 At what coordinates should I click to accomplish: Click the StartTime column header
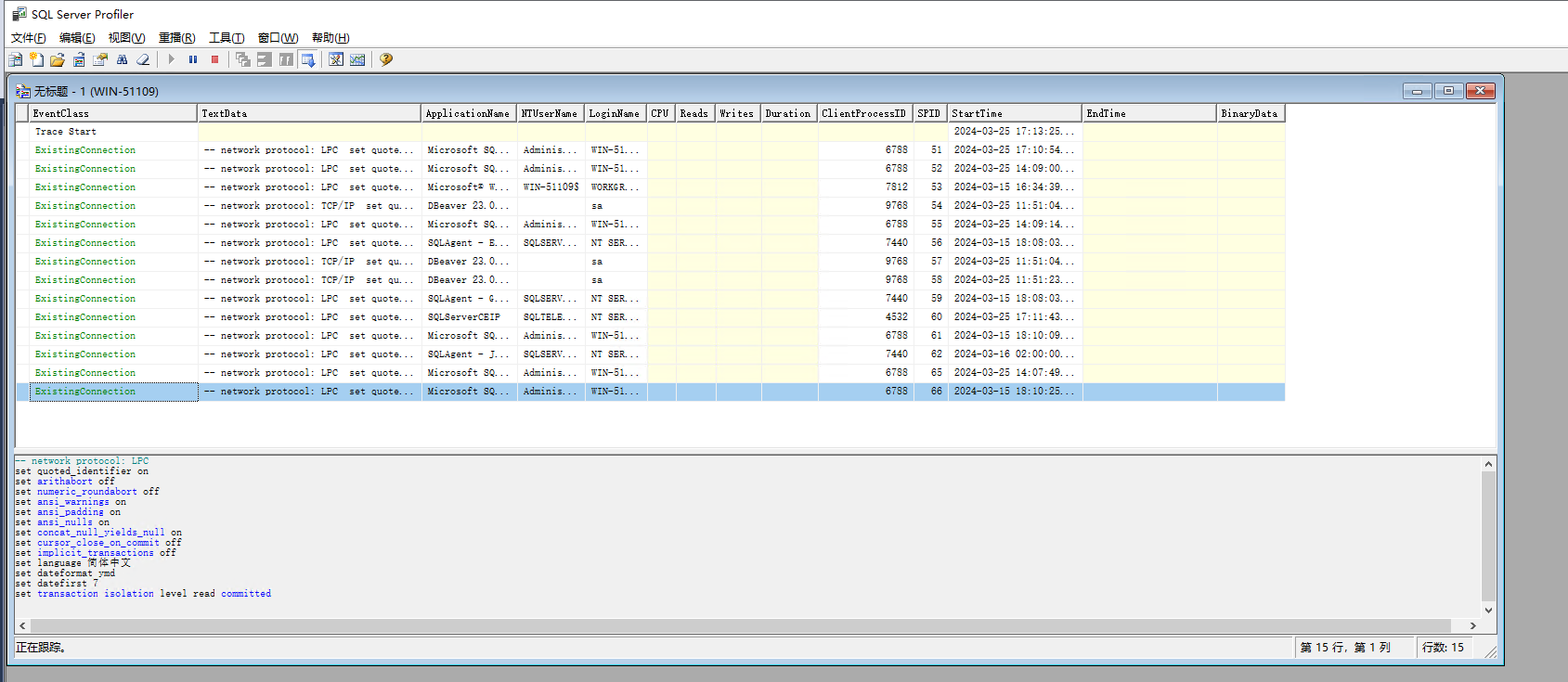coord(1015,113)
